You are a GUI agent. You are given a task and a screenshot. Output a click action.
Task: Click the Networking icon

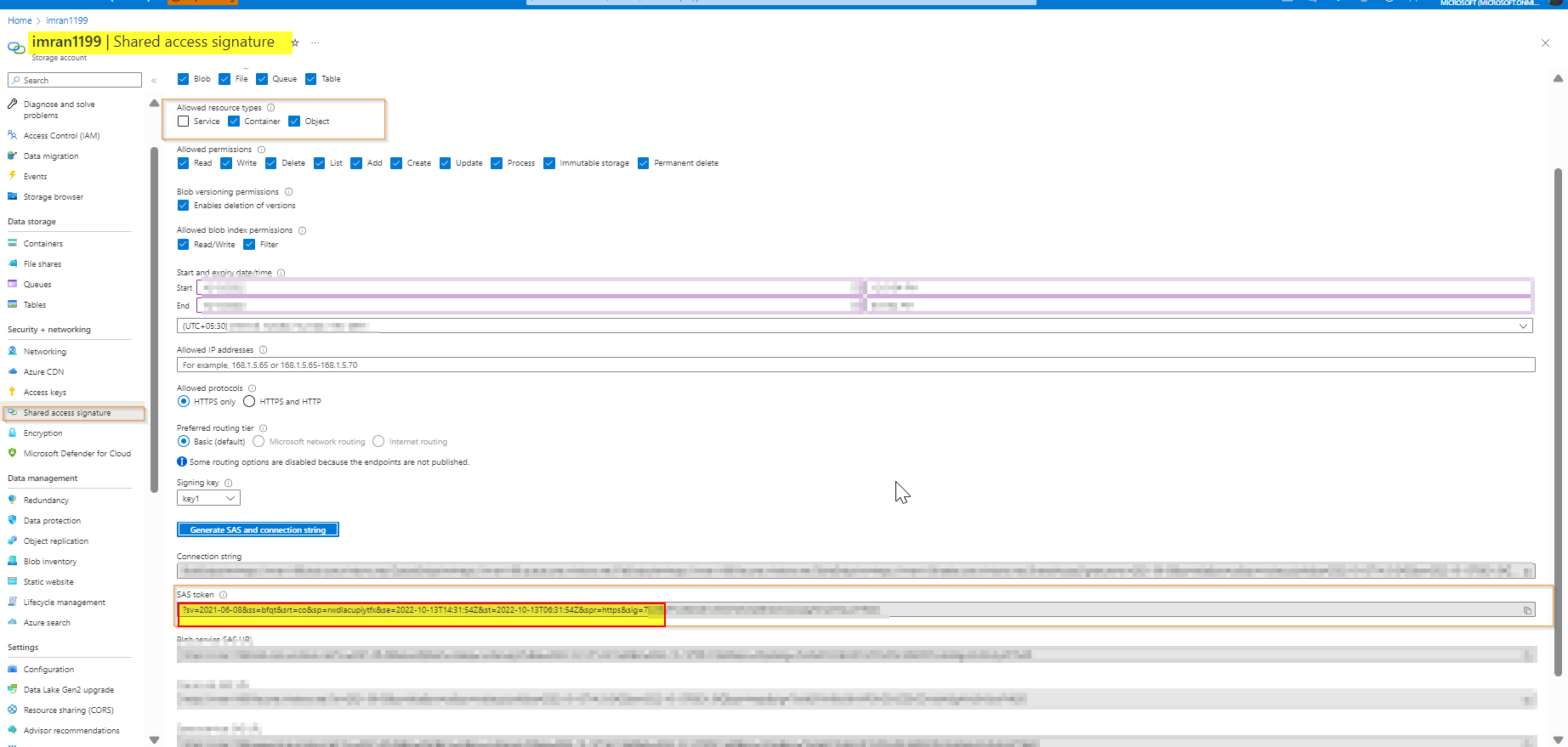click(12, 351)
